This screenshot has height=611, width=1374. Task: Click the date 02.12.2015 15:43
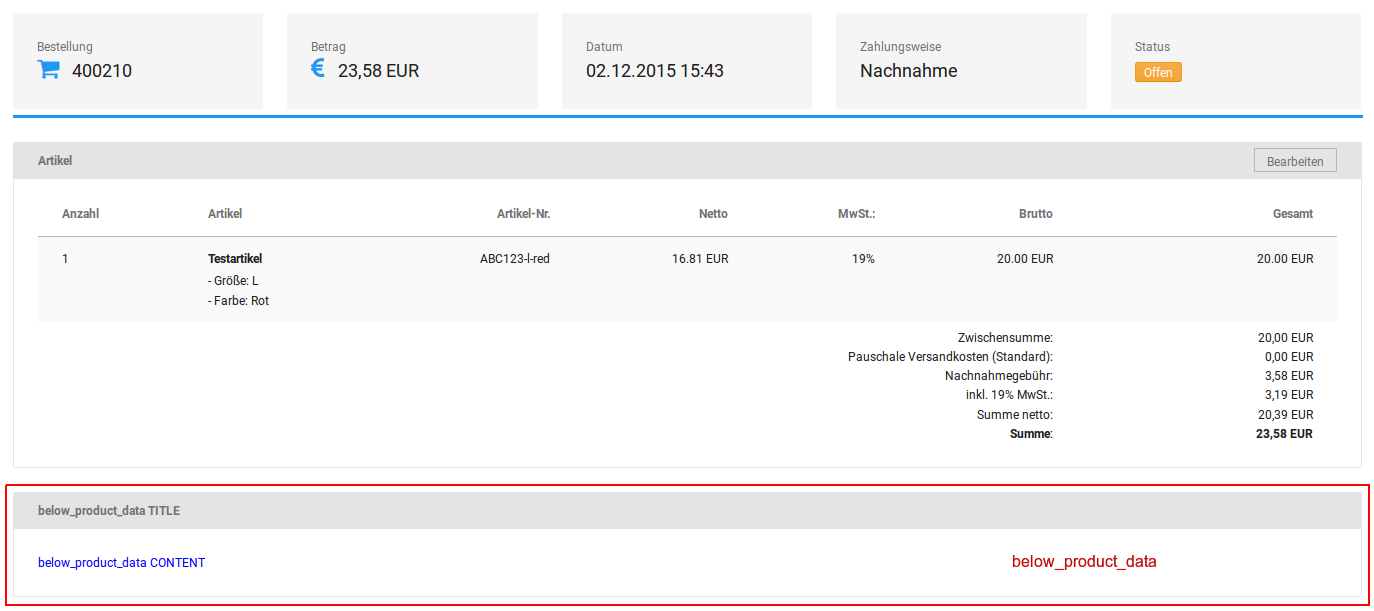(x=654, y=71)
